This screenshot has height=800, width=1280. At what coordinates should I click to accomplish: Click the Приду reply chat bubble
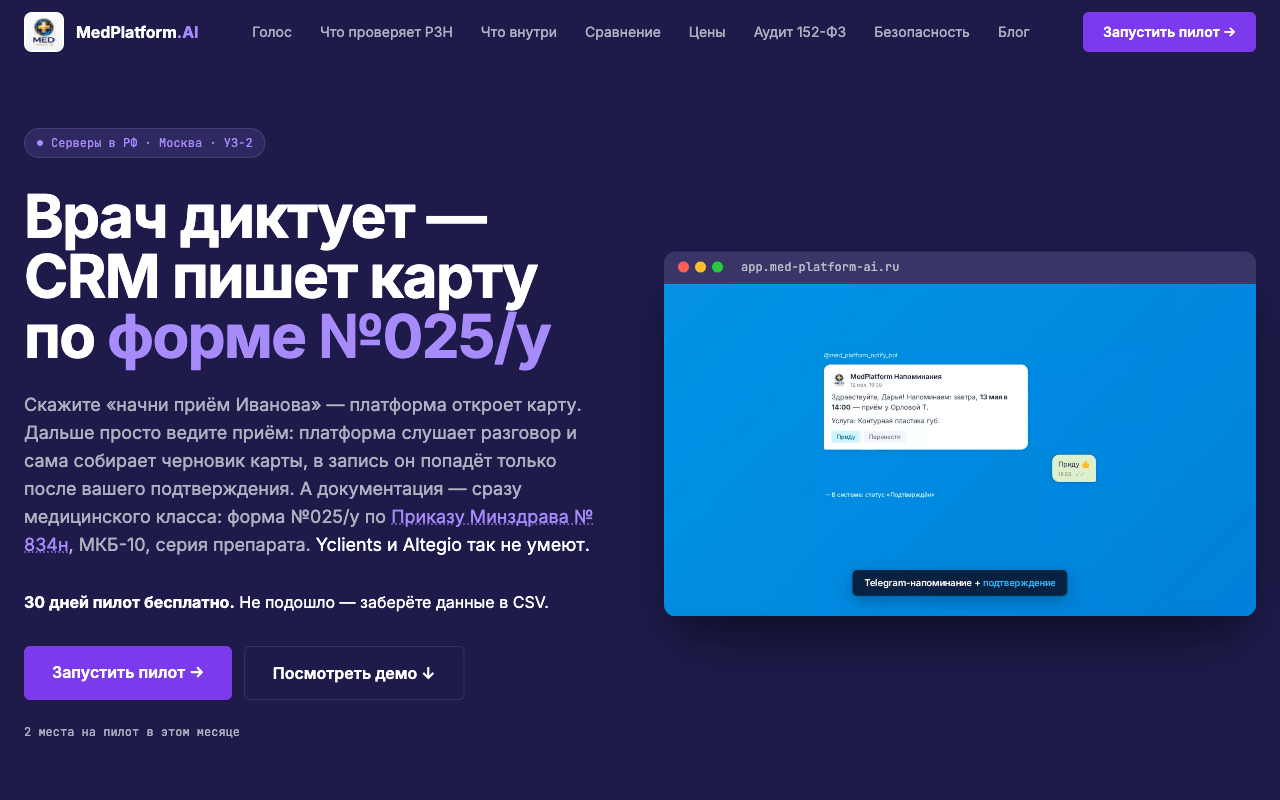1074,468
